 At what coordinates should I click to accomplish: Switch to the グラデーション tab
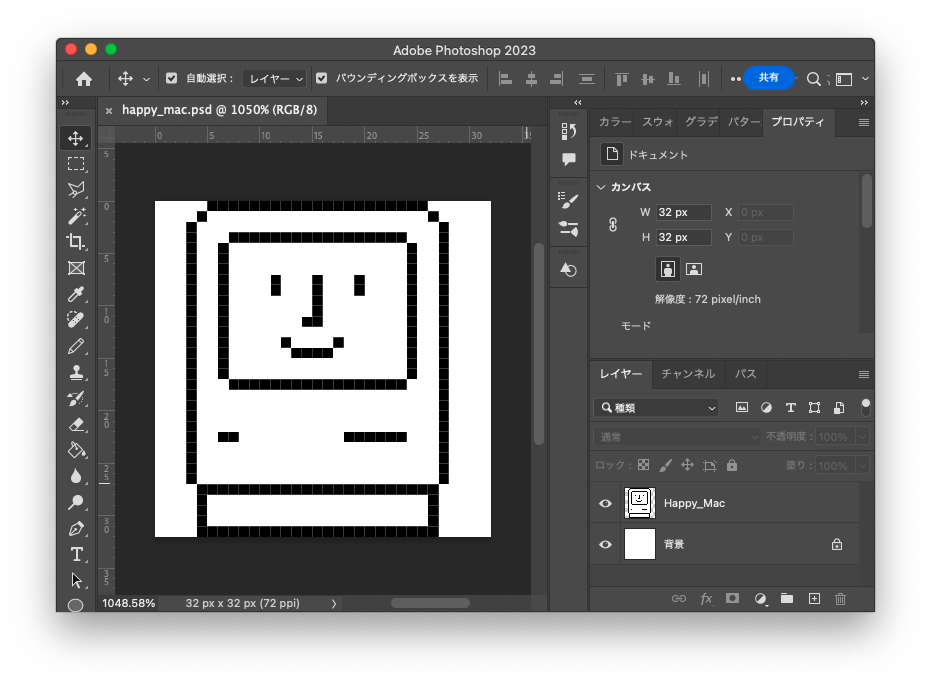tap(701, 122)
